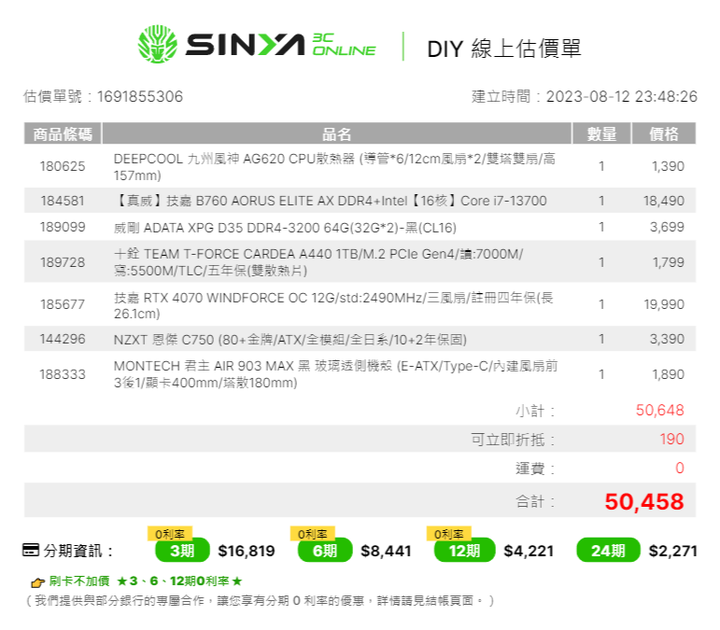This screenshot has width=720, height=630.
Task: Click the 數量 column header
Action: (x=602, y=134)
